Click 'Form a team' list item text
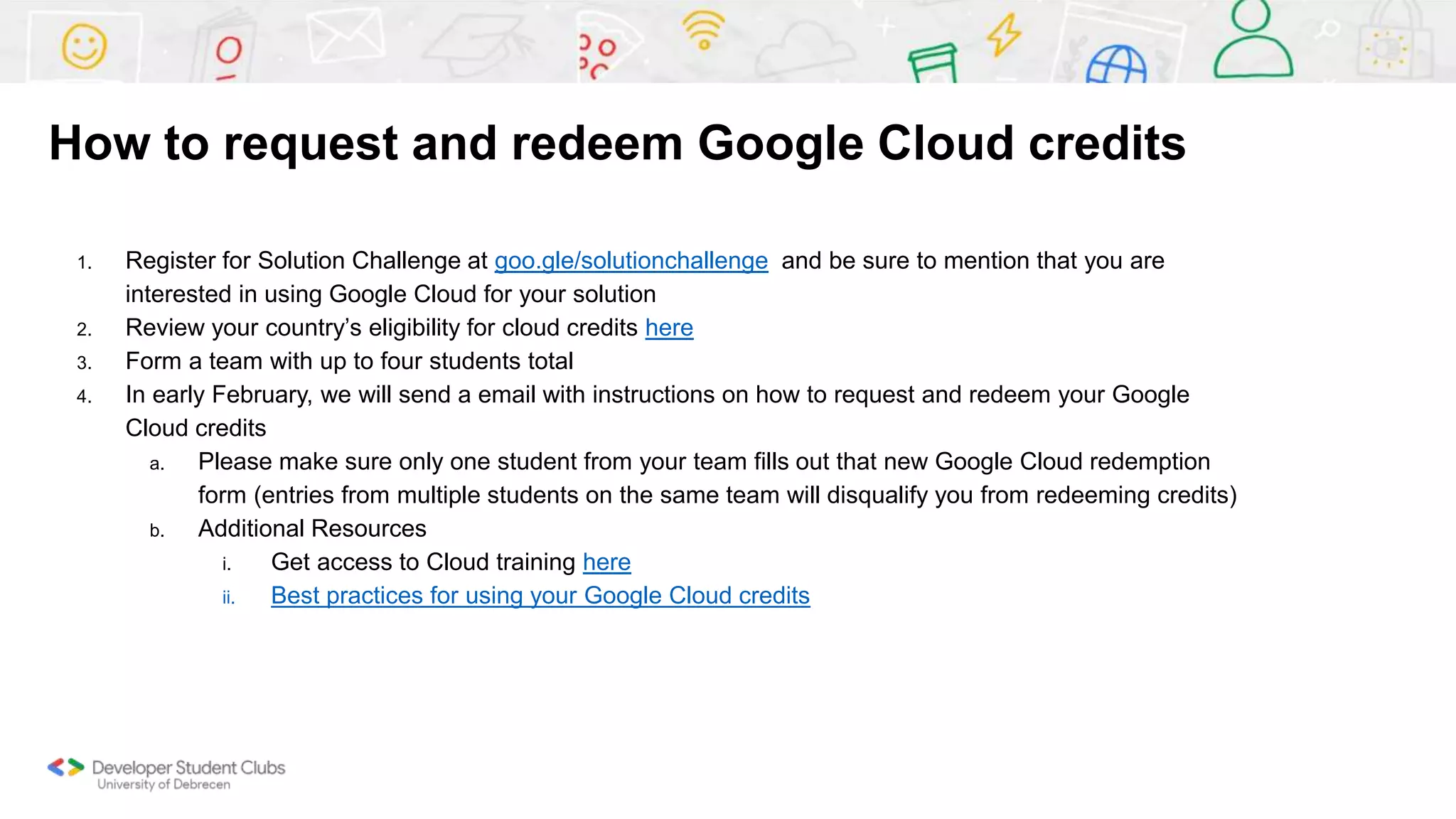The width and height of the screenshot is (1456, 819). (x=349, y=361)
